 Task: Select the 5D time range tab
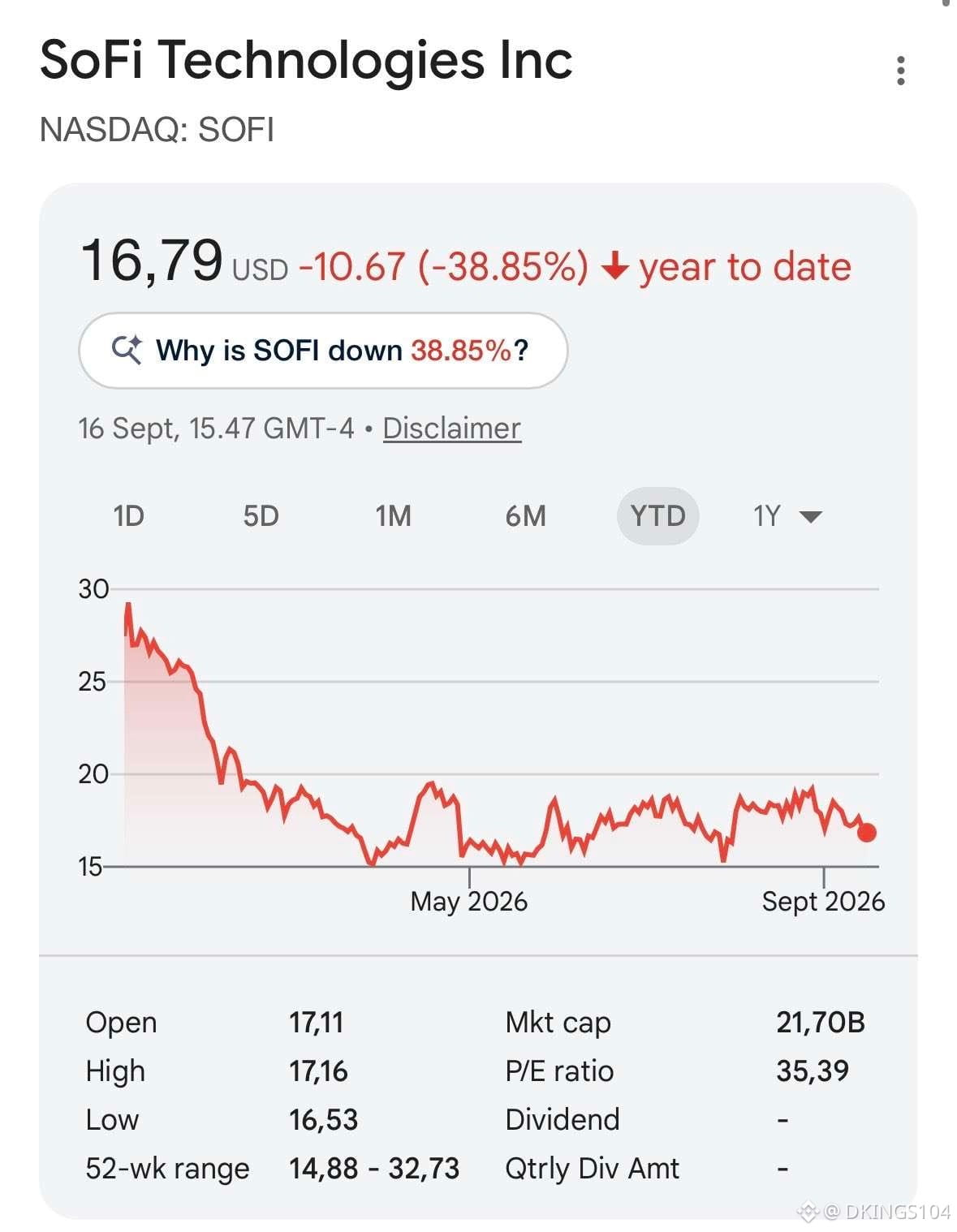point(261,516)
